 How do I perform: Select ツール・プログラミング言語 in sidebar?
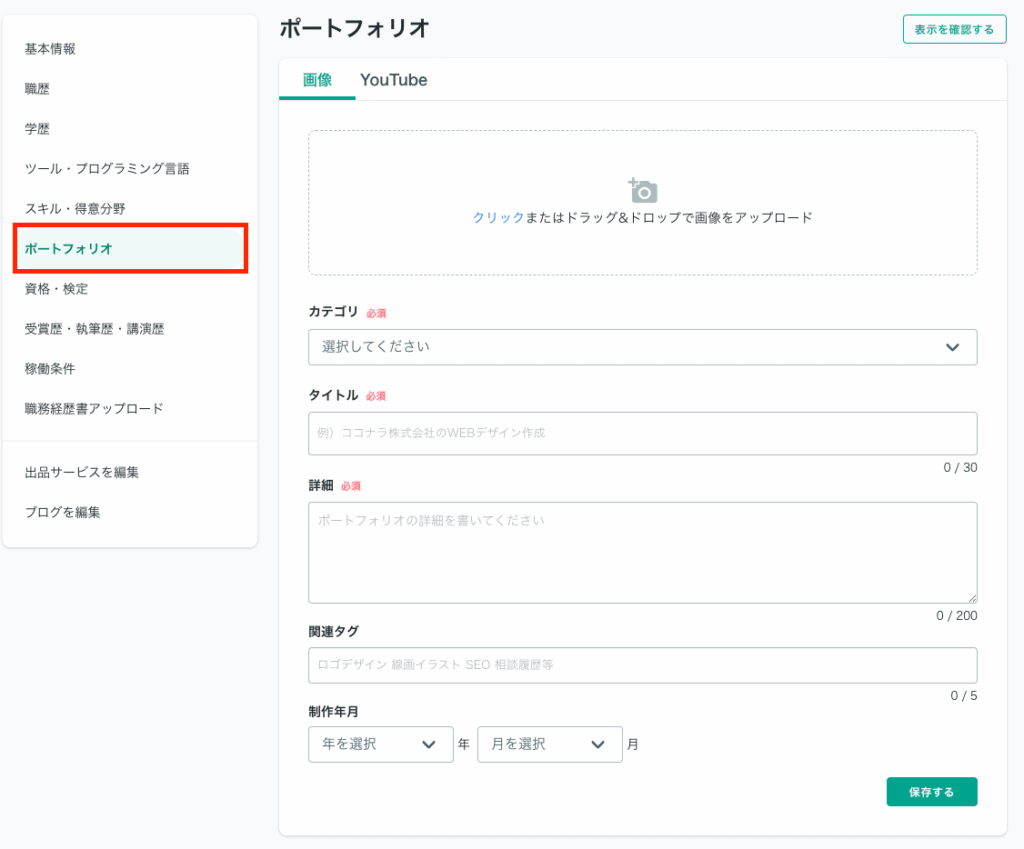[107, 169]
